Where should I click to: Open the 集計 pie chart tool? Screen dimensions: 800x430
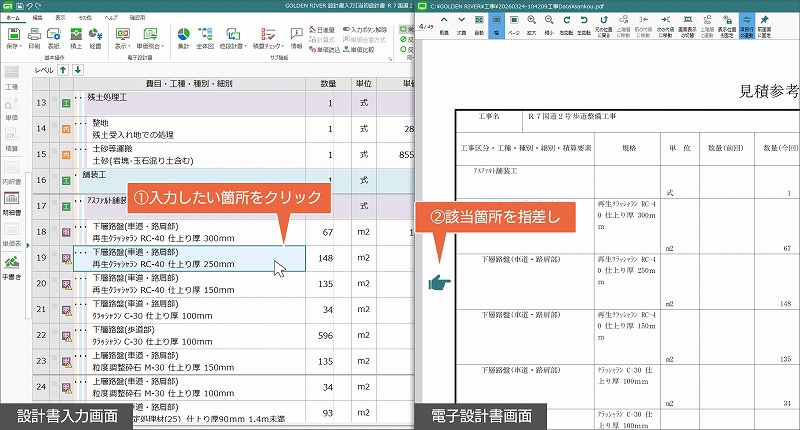click(184, 35)
